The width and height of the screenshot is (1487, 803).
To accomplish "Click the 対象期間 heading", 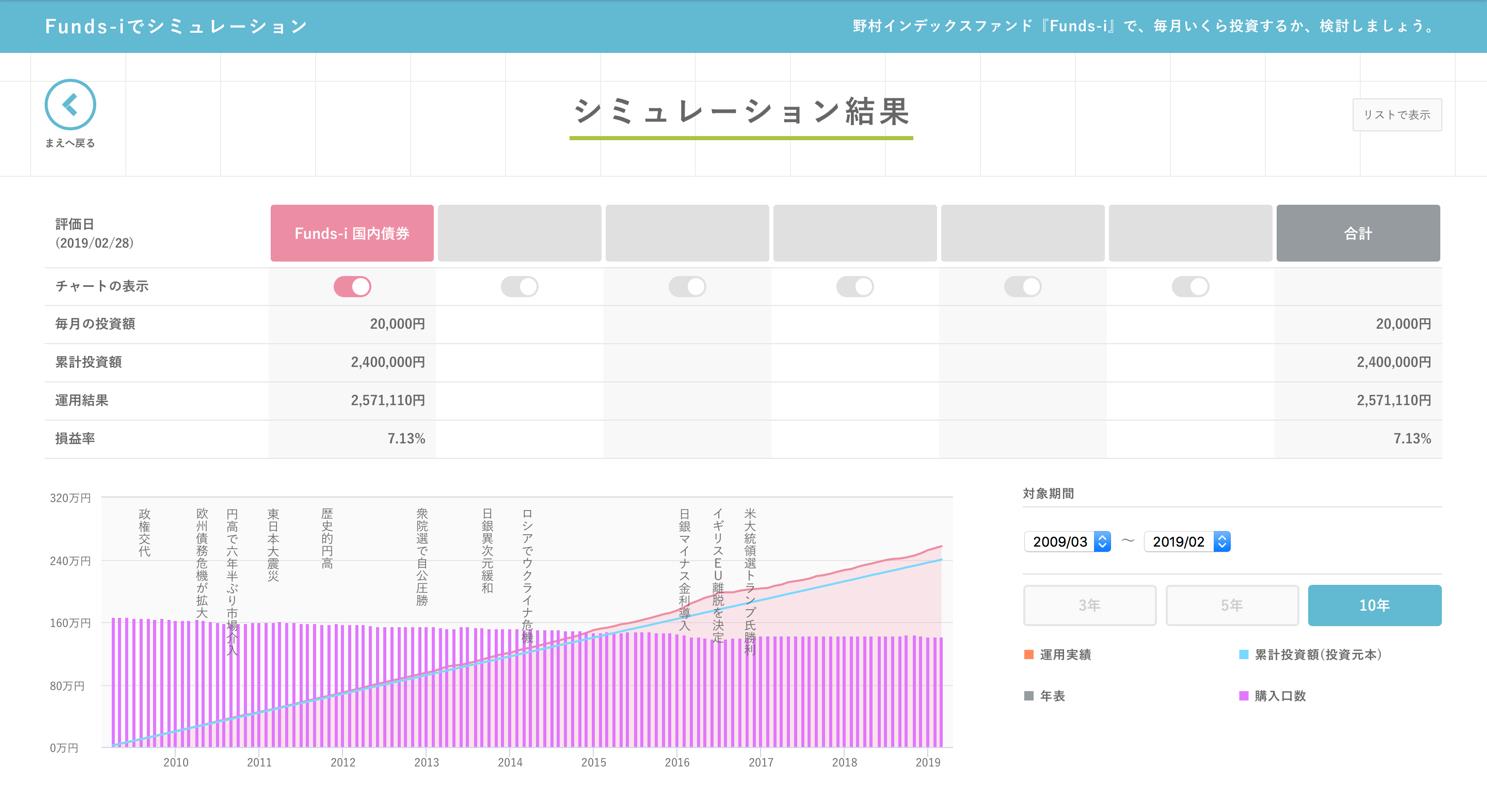I will click(1049, 493).
